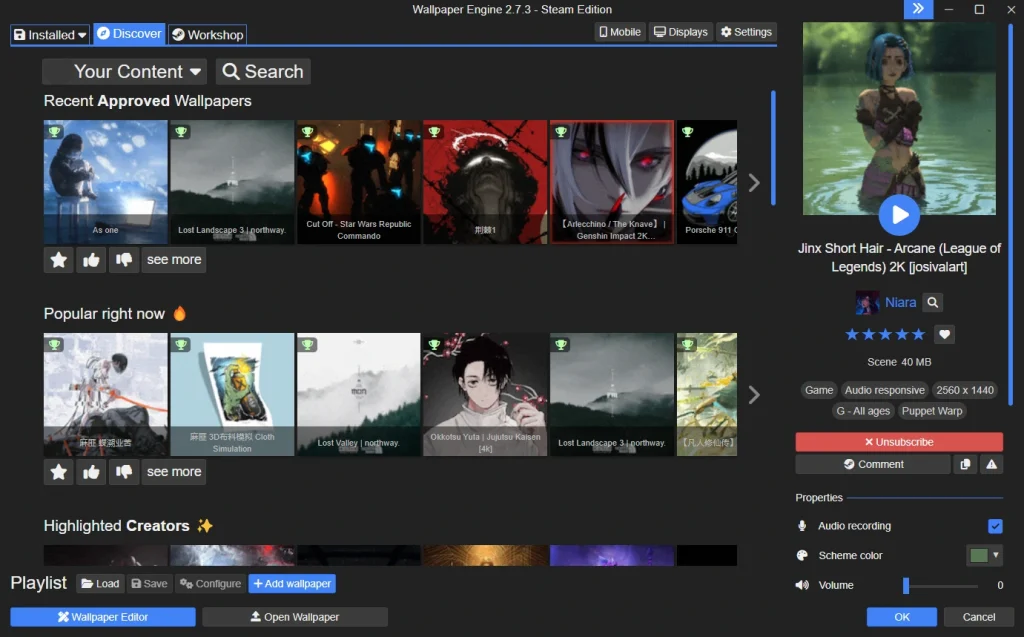Click Add wallpaper to playlist
The width and height of the screenshot is (1024, 637).
(x=292, y=583)
